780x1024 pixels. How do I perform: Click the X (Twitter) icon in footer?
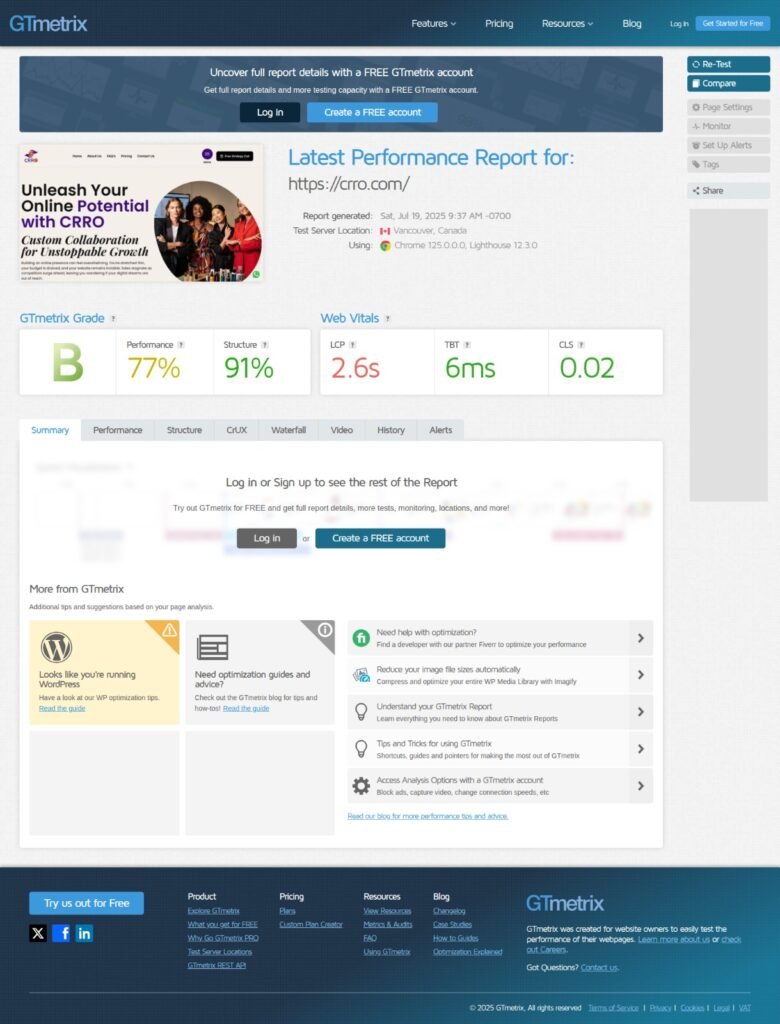(38, 933)
